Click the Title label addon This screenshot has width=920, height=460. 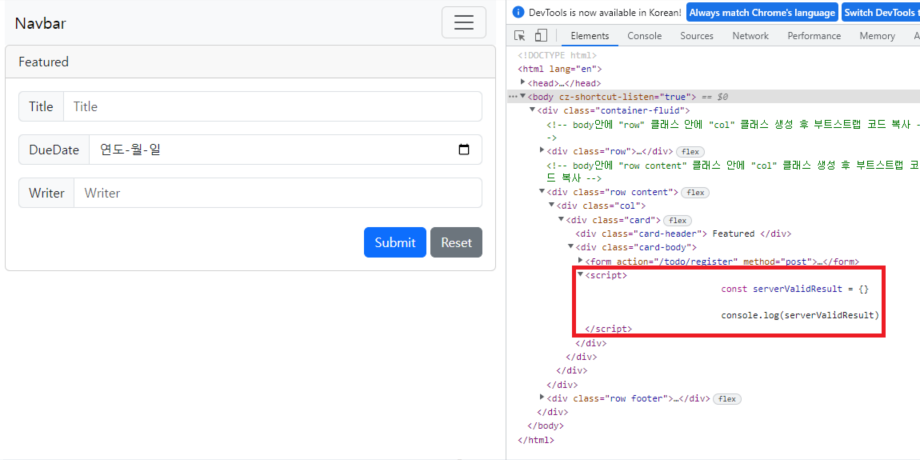[x=41, y=106]
